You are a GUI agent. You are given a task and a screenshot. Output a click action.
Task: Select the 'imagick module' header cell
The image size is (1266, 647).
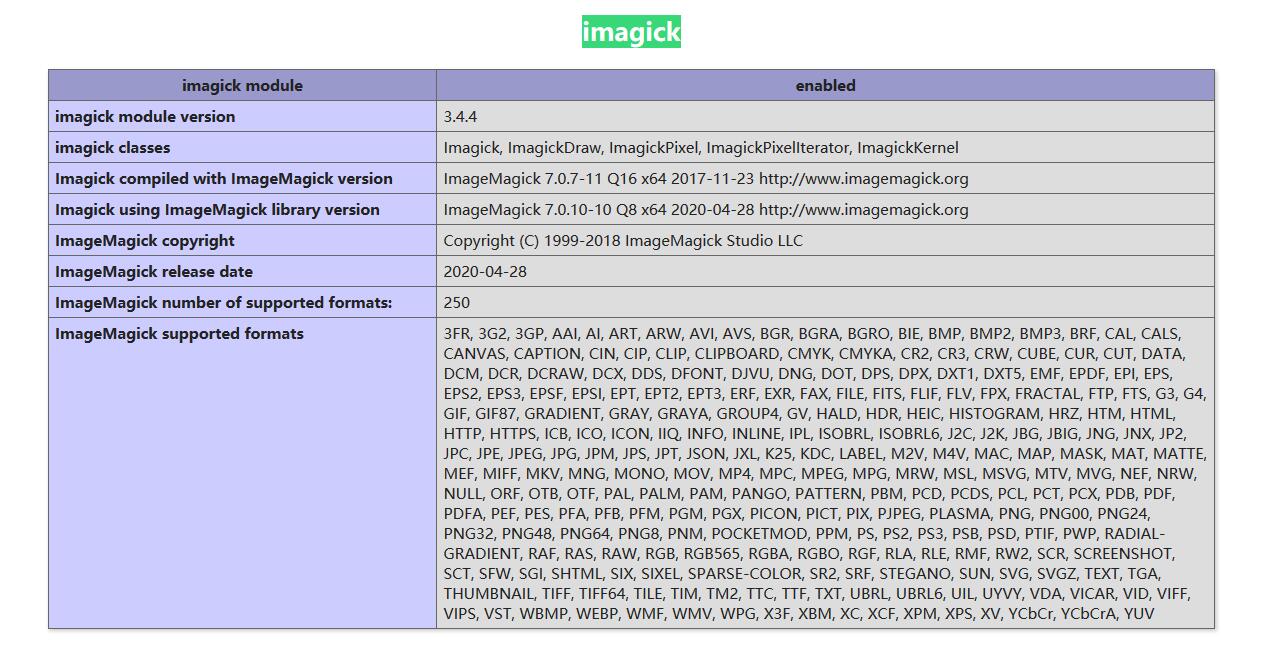(x=242, y=86)
